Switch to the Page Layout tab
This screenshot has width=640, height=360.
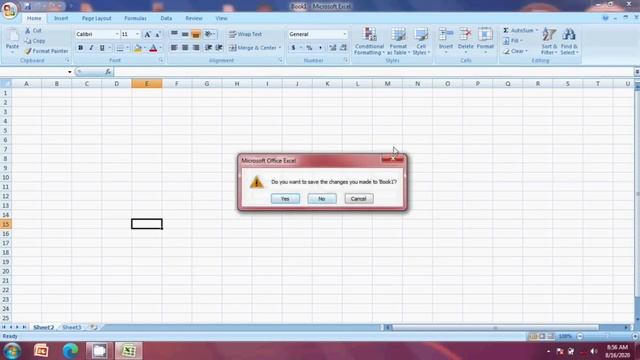click(x=96, y=18)
